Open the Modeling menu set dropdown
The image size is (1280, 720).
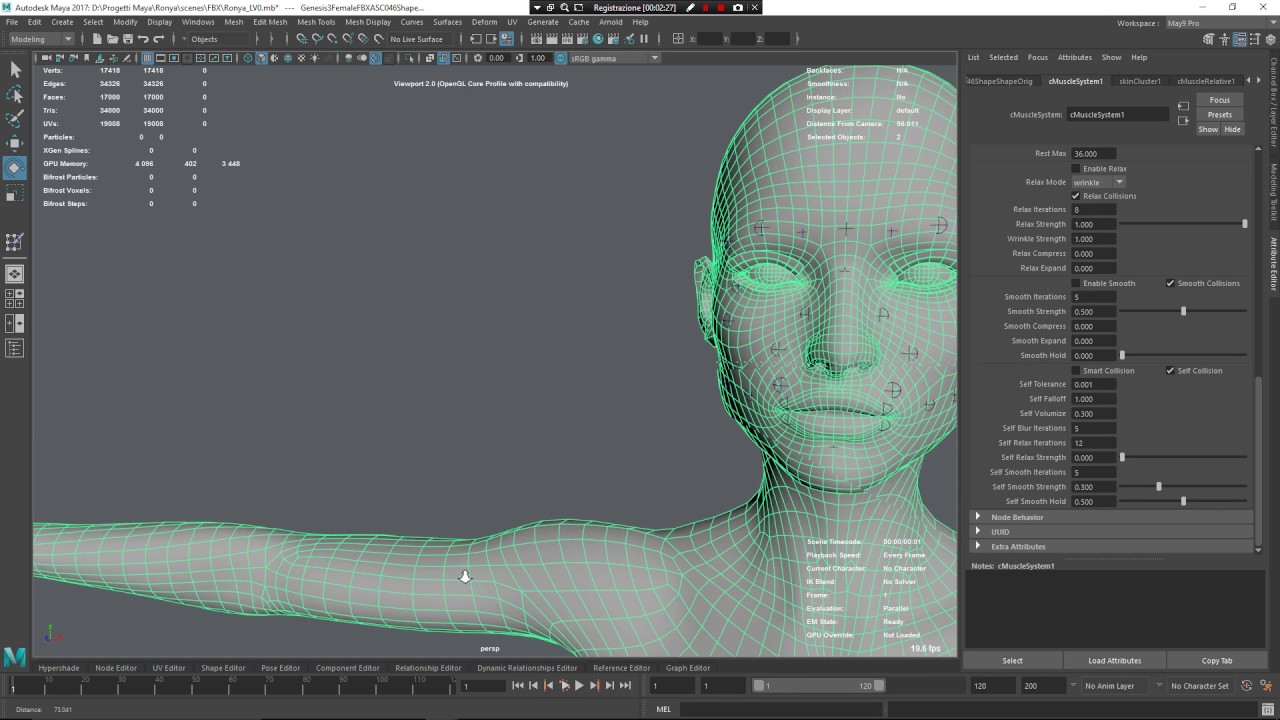coord(41,39)
